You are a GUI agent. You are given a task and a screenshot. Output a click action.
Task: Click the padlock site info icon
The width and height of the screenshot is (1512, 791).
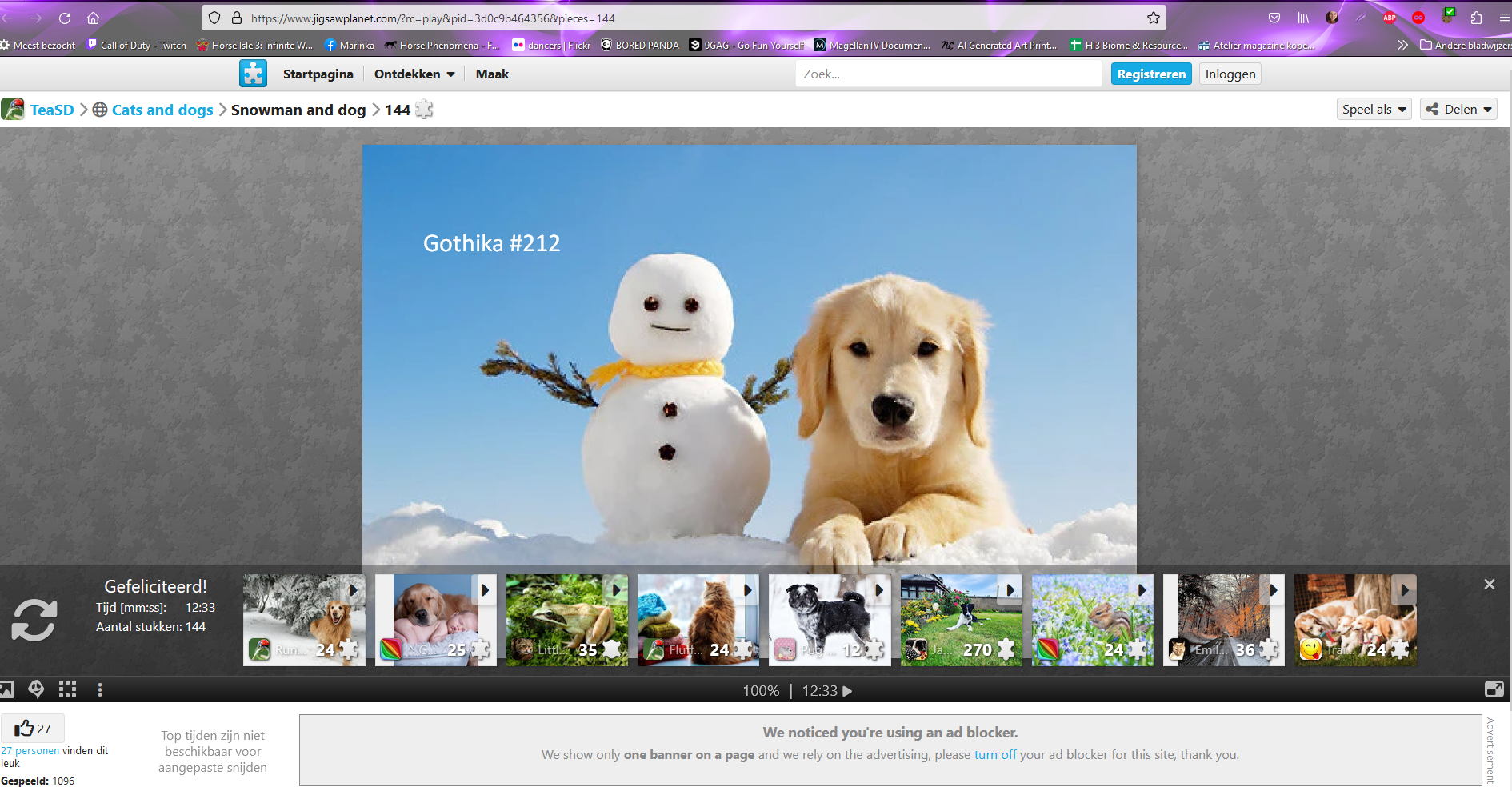237,18
